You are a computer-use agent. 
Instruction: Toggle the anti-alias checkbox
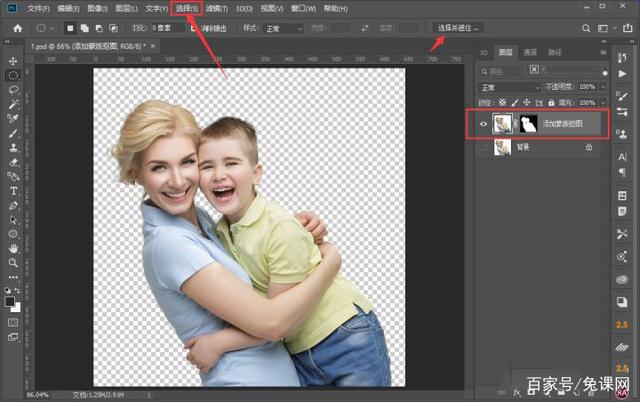[193, 28]
